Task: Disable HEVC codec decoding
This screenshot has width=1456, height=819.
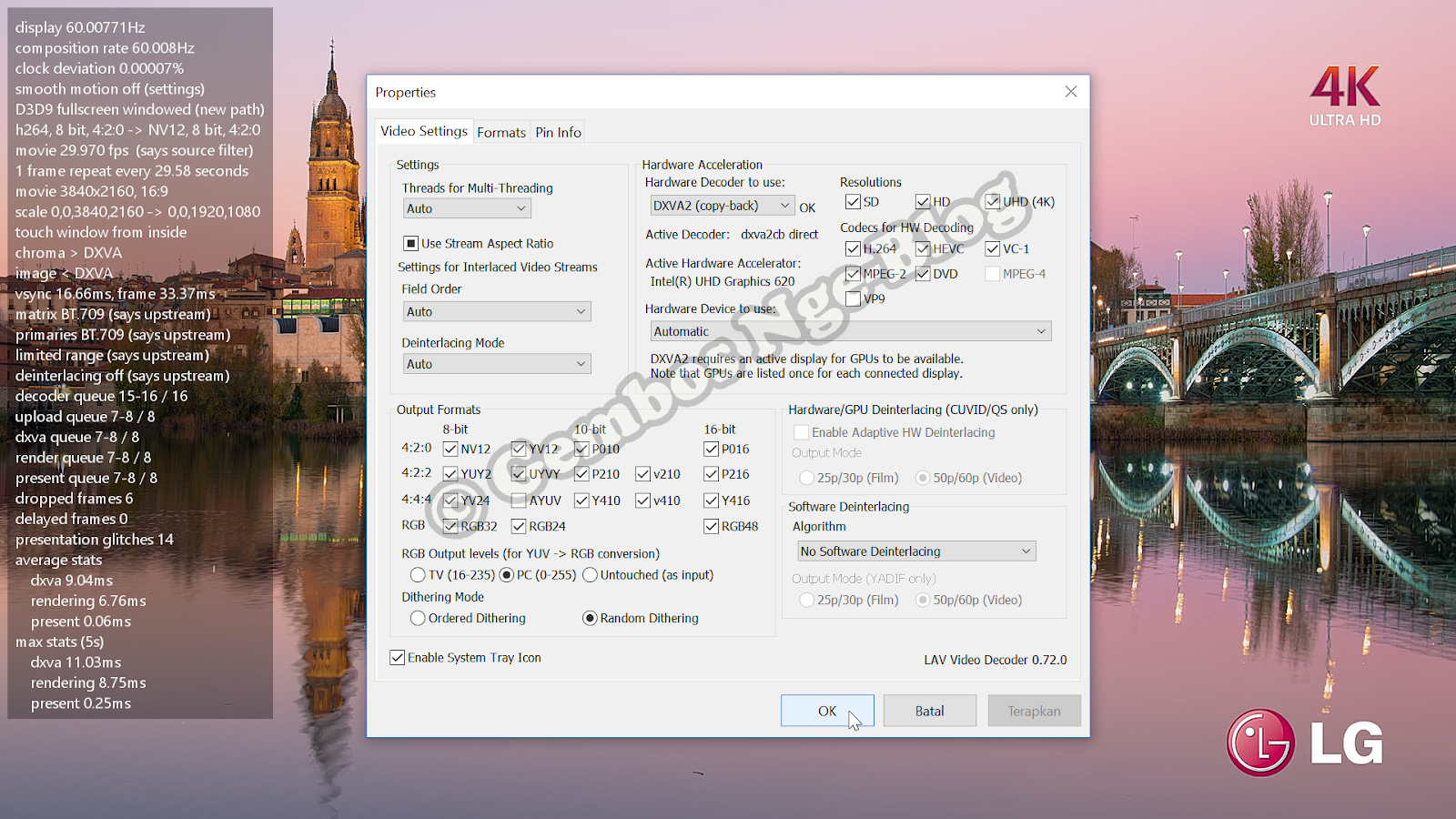Action: coord(922,248)
